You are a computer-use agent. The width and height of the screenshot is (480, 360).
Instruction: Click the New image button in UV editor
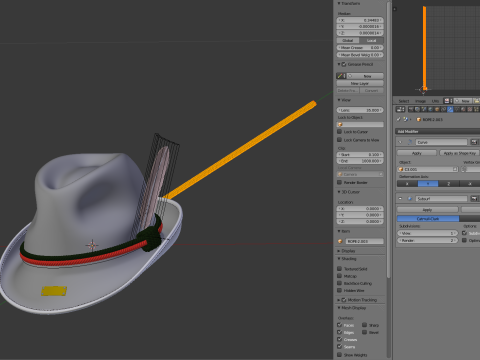pyautogui.click(x=463, y=101)
